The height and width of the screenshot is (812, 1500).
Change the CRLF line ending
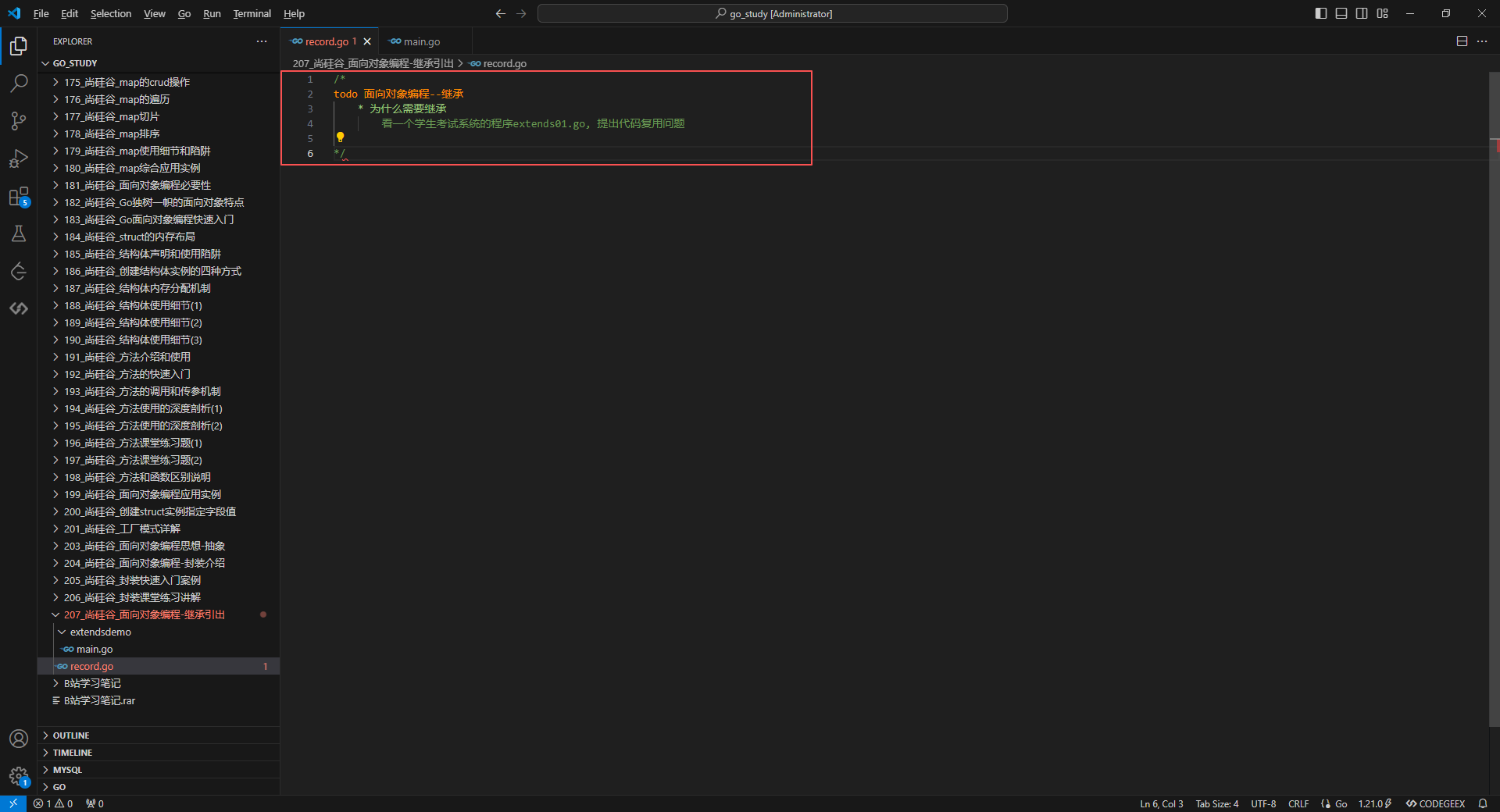pyautogui.click(x=1298, y=803)
